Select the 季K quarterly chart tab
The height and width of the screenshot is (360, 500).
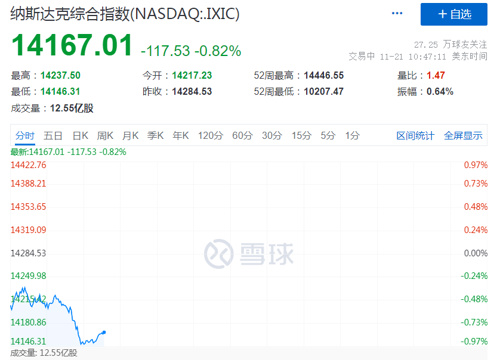tap(155, 136)
